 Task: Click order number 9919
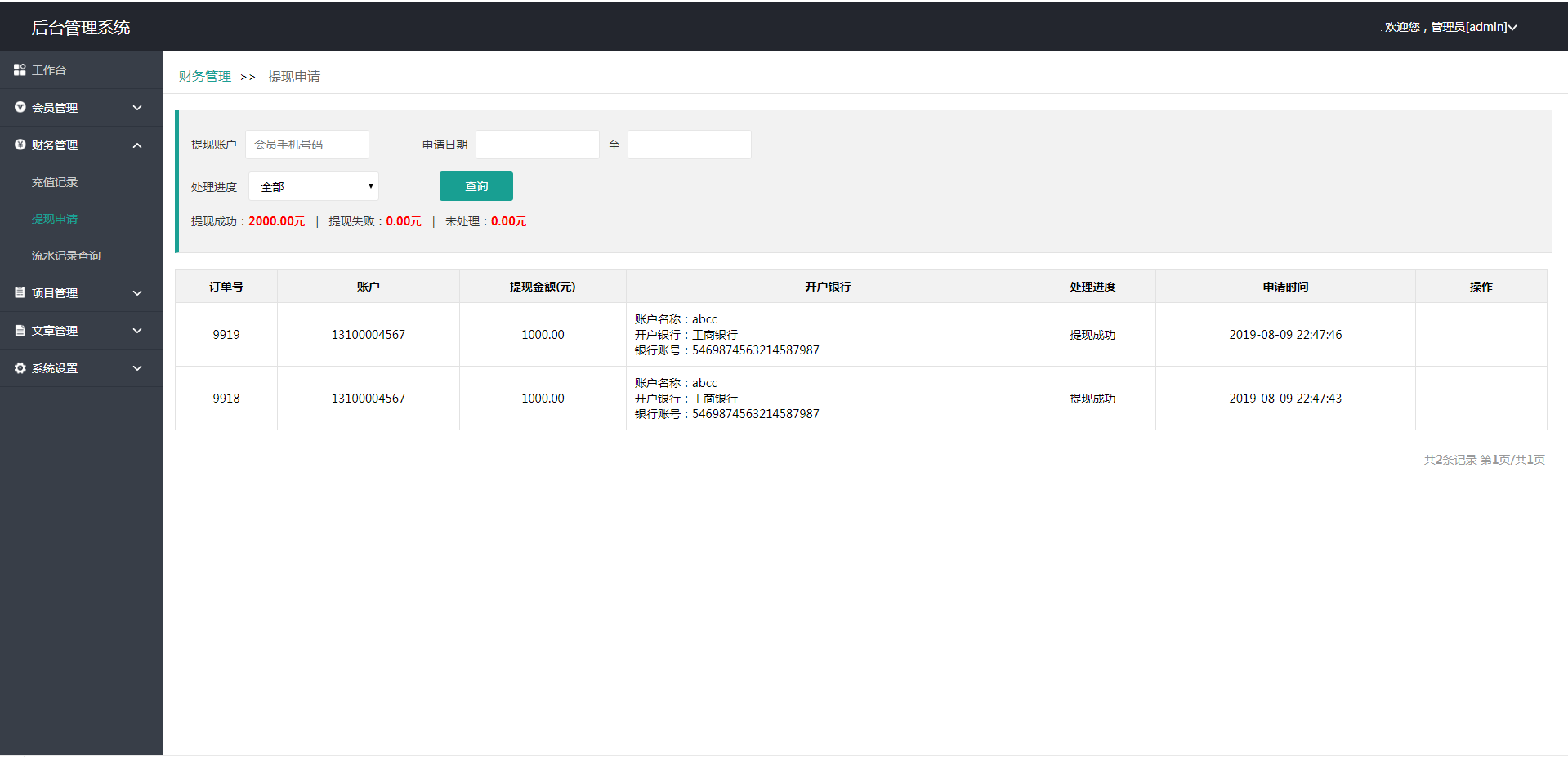[x=226, y=335]
